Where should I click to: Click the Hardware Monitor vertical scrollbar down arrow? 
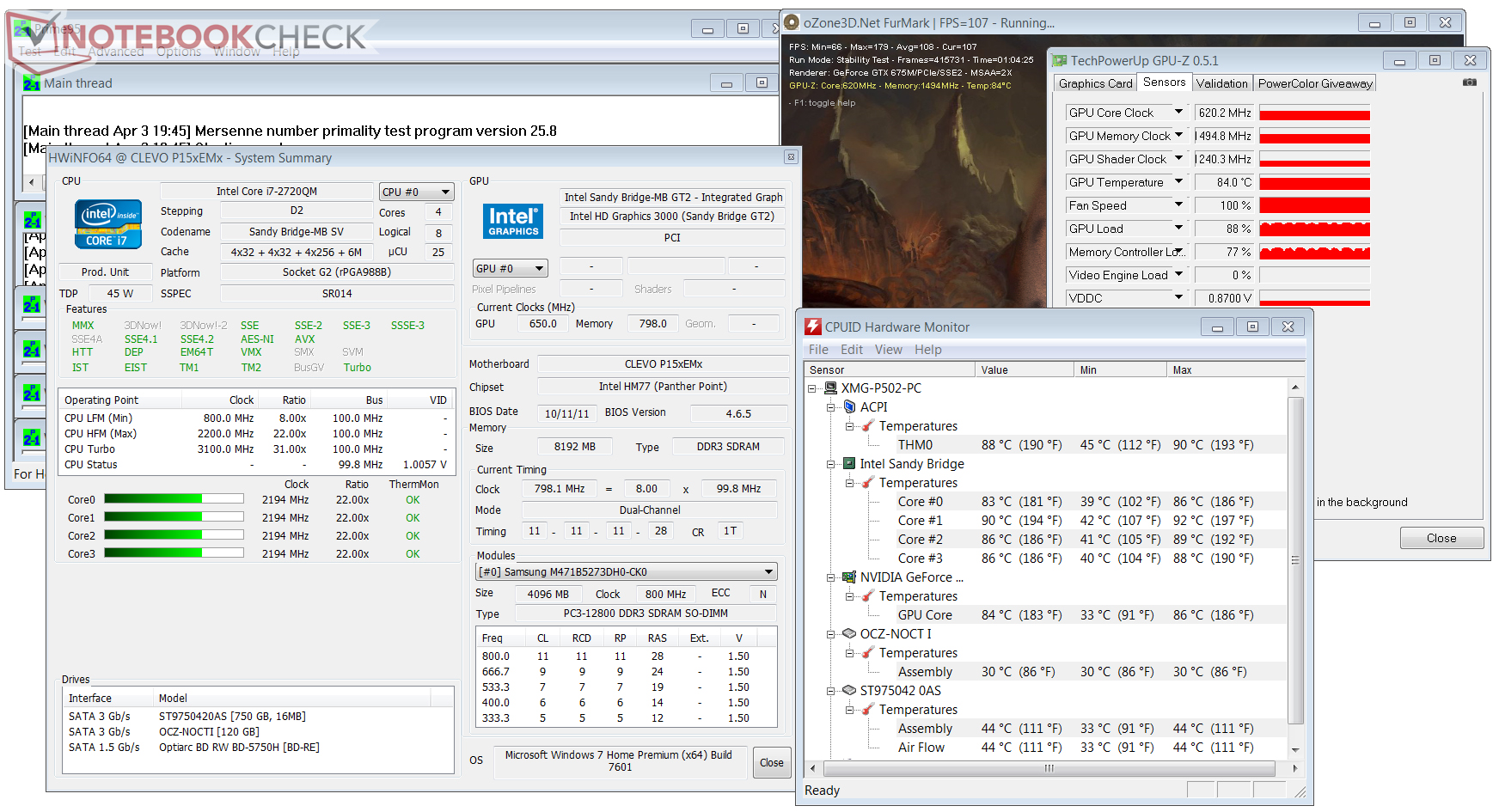[x=1295, y=749]
